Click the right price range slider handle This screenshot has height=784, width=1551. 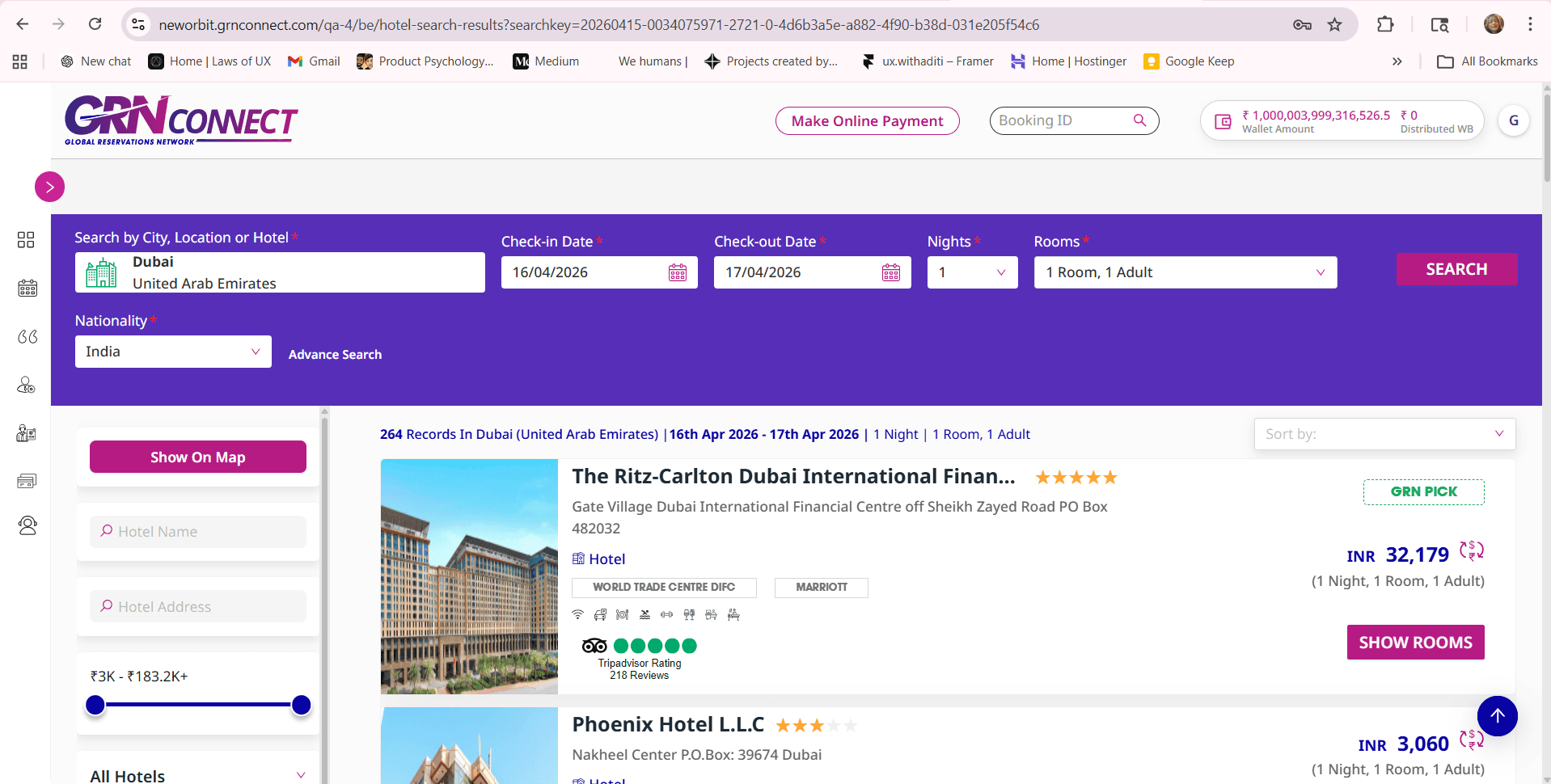point(301,705)
